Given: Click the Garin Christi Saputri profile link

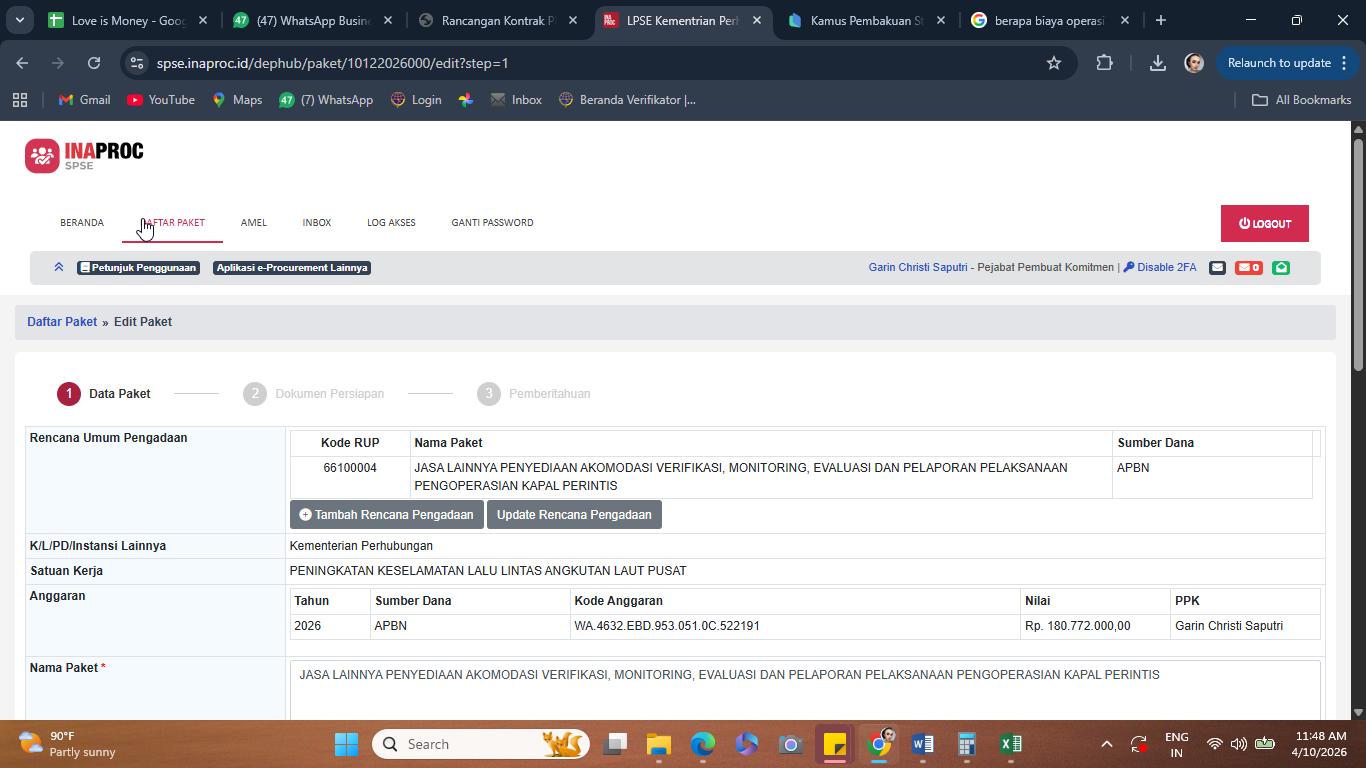Looking at the screenshot, I should click(918, 267).
